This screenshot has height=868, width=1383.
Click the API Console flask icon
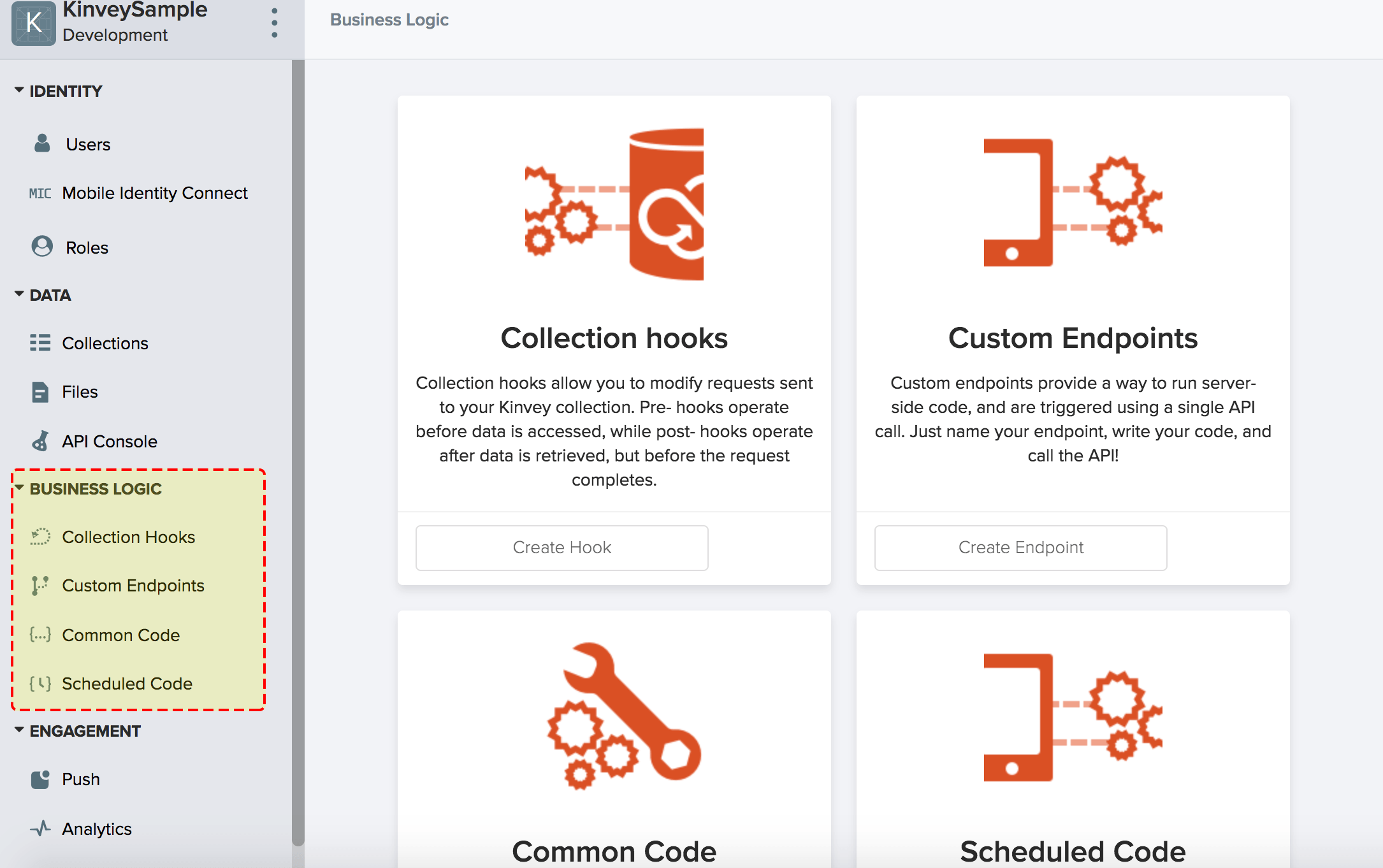[x=40, y=441]
